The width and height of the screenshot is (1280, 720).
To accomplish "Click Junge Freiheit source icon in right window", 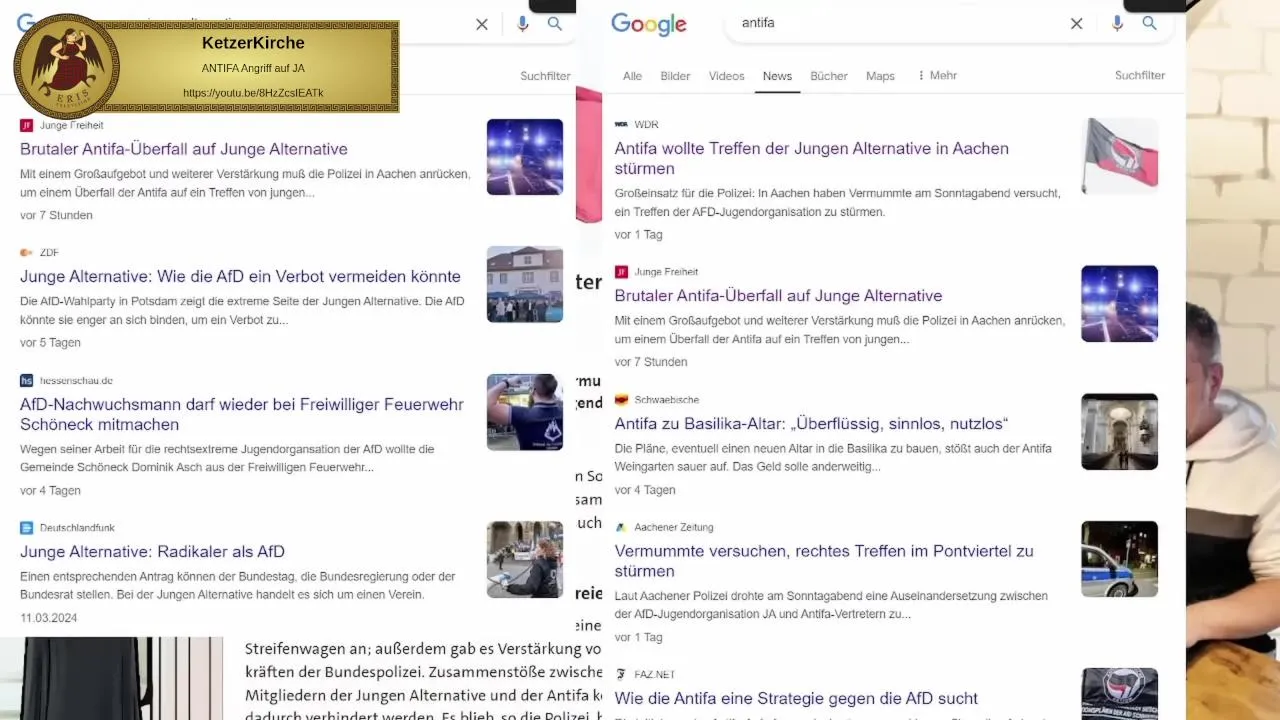I will (x=621, y=272).
